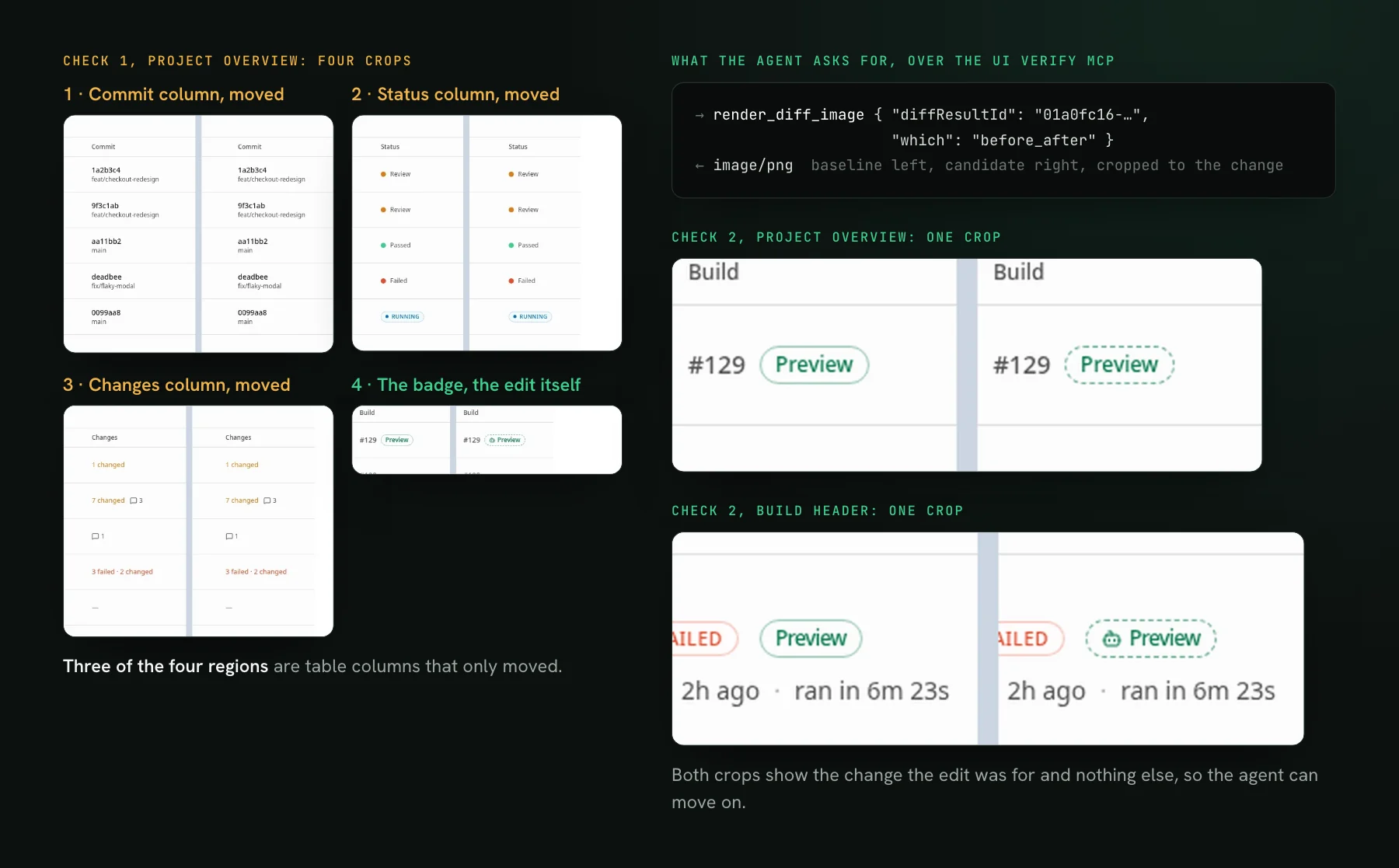Click the left arrow before image/png
Viewport: 1399px width, 868px height.
click(699, 166)
